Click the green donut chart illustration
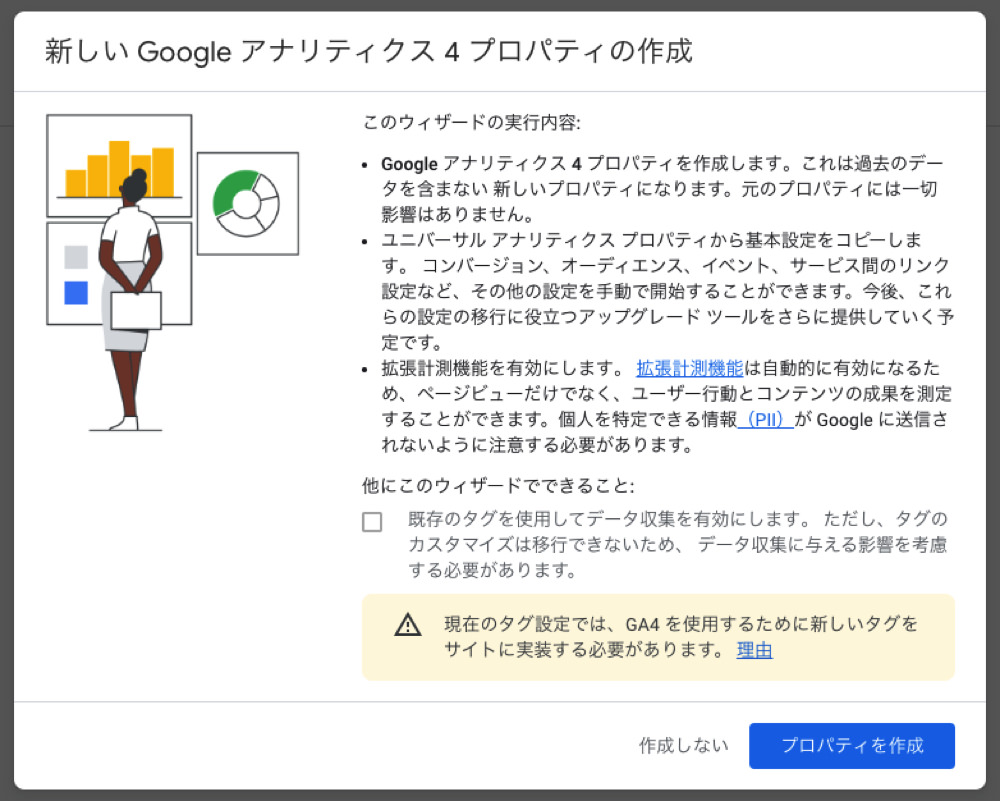 247,203
